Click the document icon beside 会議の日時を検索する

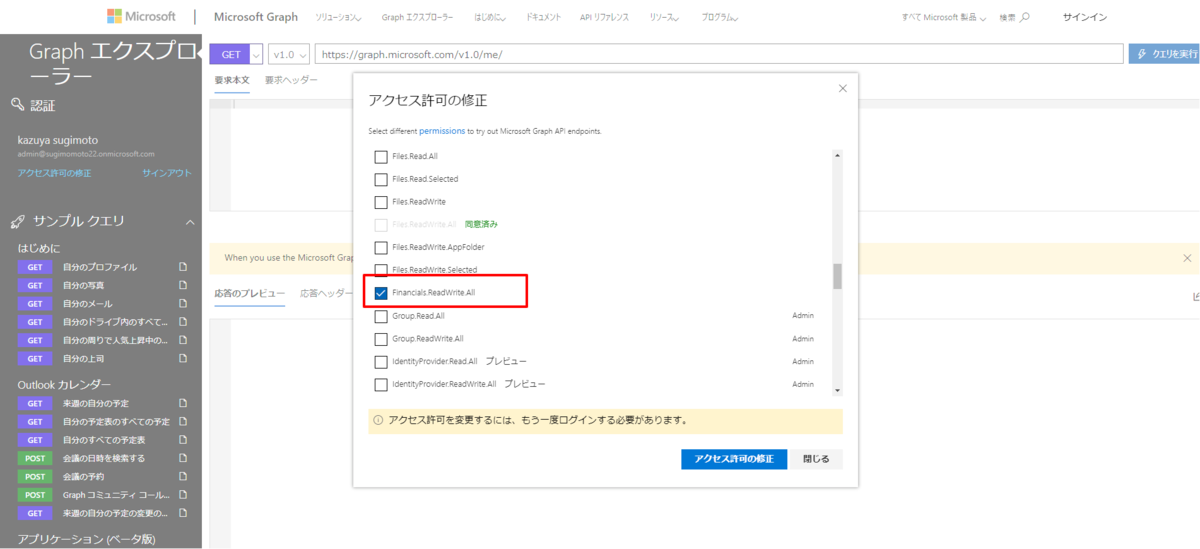tap(183, 458)
